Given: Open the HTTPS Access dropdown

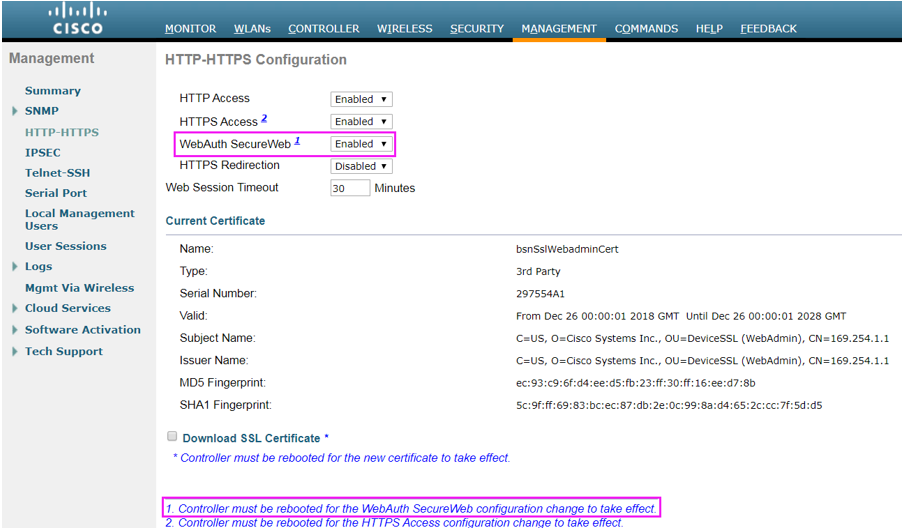Looking at the screenshot, I should (361, 122).
